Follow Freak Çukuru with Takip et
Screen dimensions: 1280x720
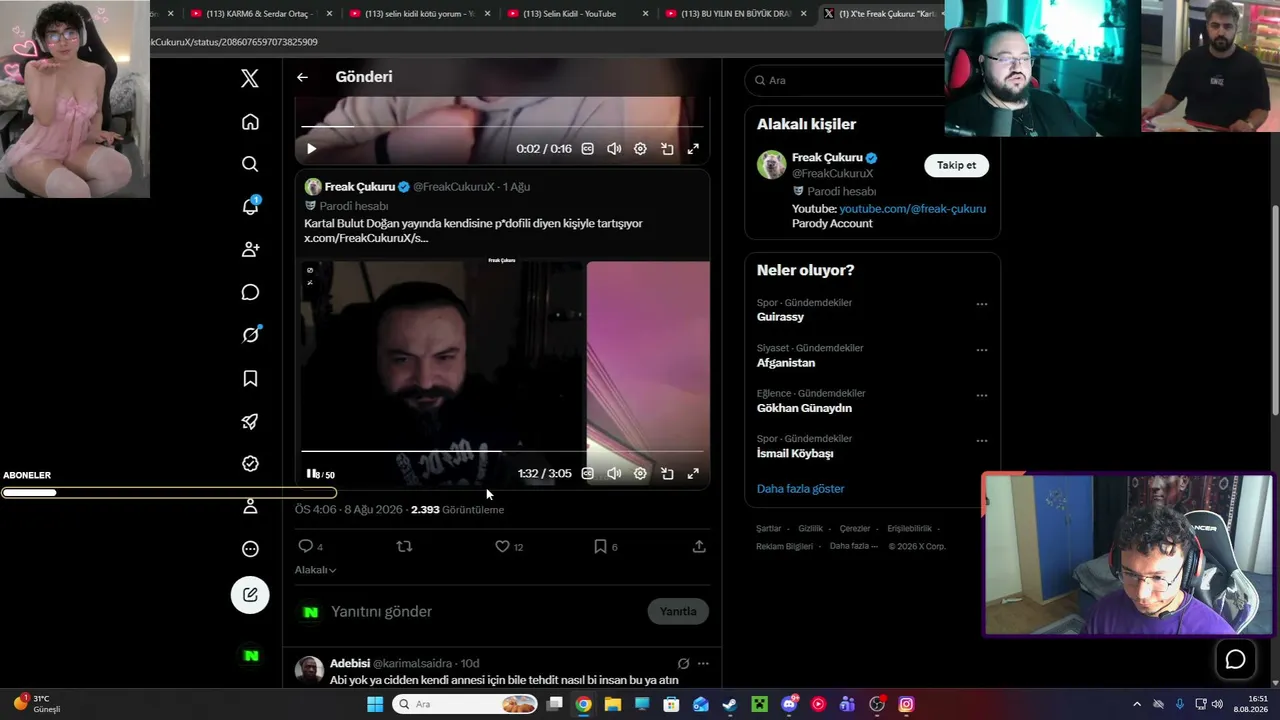(x=956, y=165)
